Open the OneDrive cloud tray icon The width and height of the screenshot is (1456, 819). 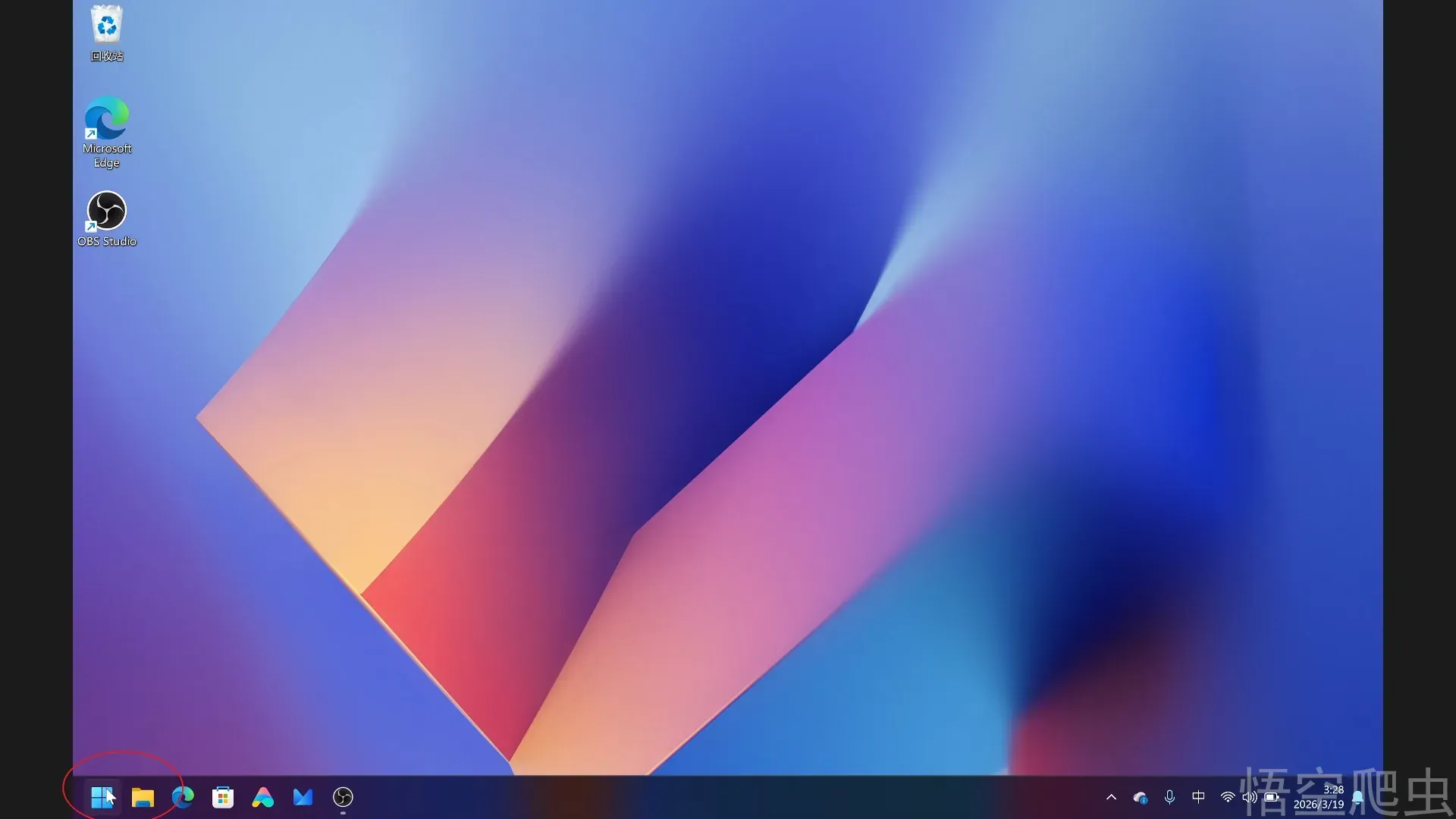click(x=1140, y=797)
